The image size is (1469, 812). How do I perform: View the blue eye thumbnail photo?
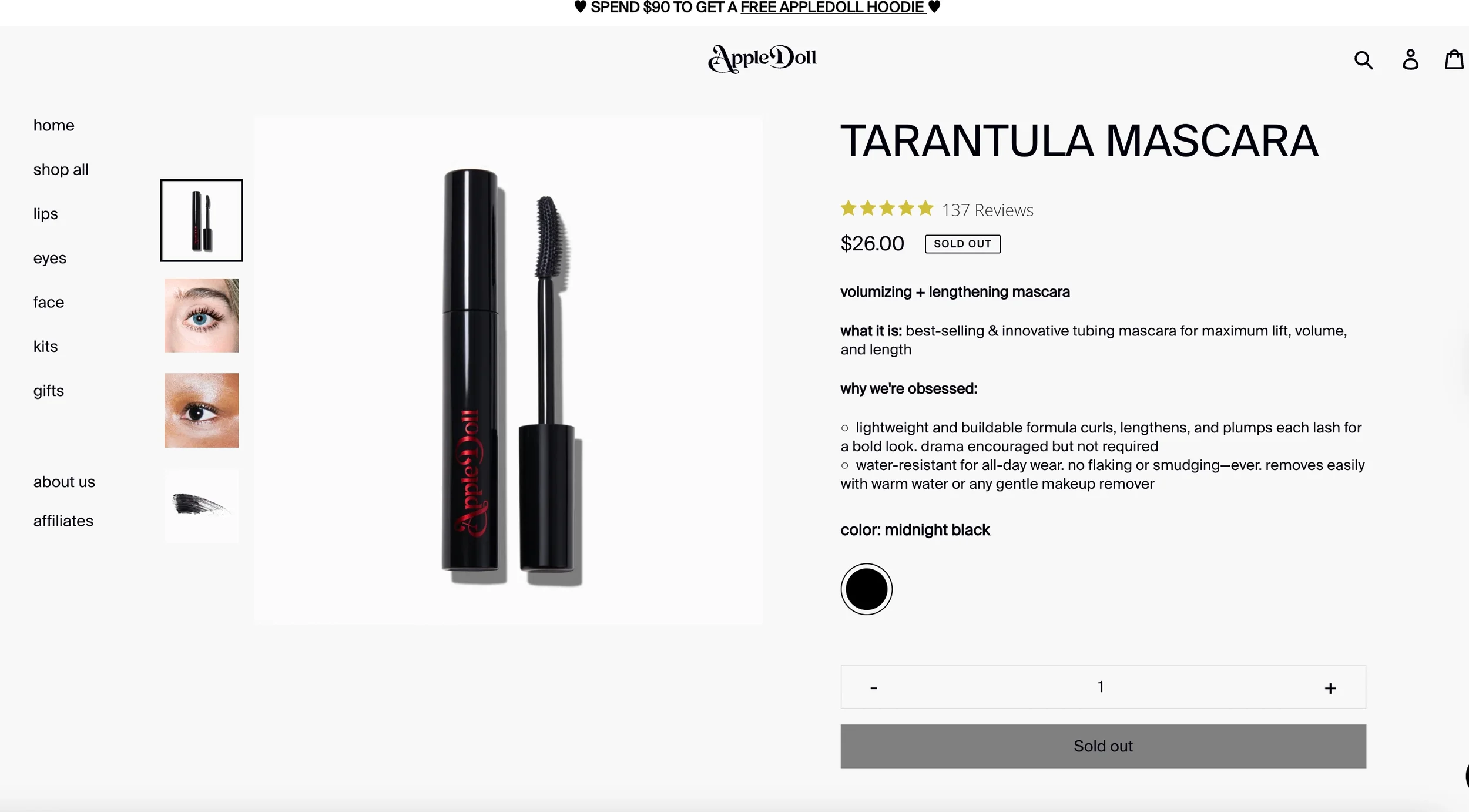[202, 316]
